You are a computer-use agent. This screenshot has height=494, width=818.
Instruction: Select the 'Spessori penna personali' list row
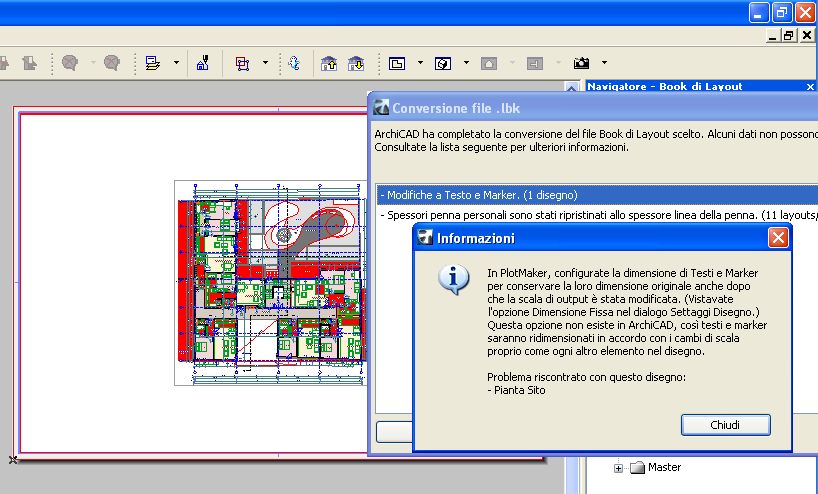(597, 215)
